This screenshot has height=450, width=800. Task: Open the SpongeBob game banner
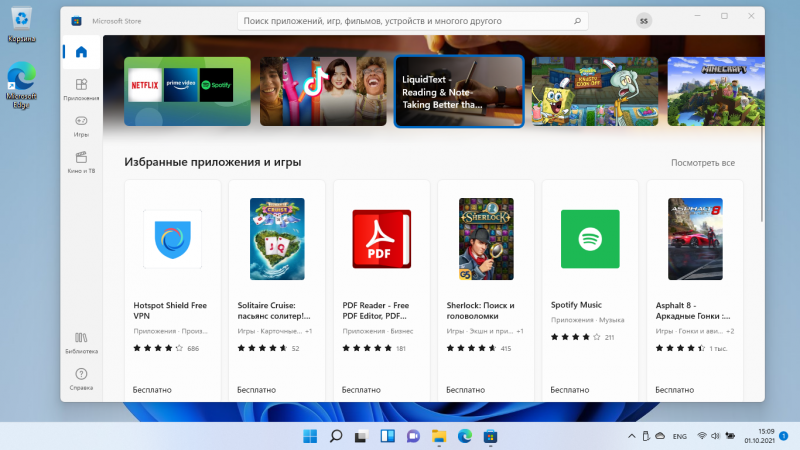coord(594,91)
